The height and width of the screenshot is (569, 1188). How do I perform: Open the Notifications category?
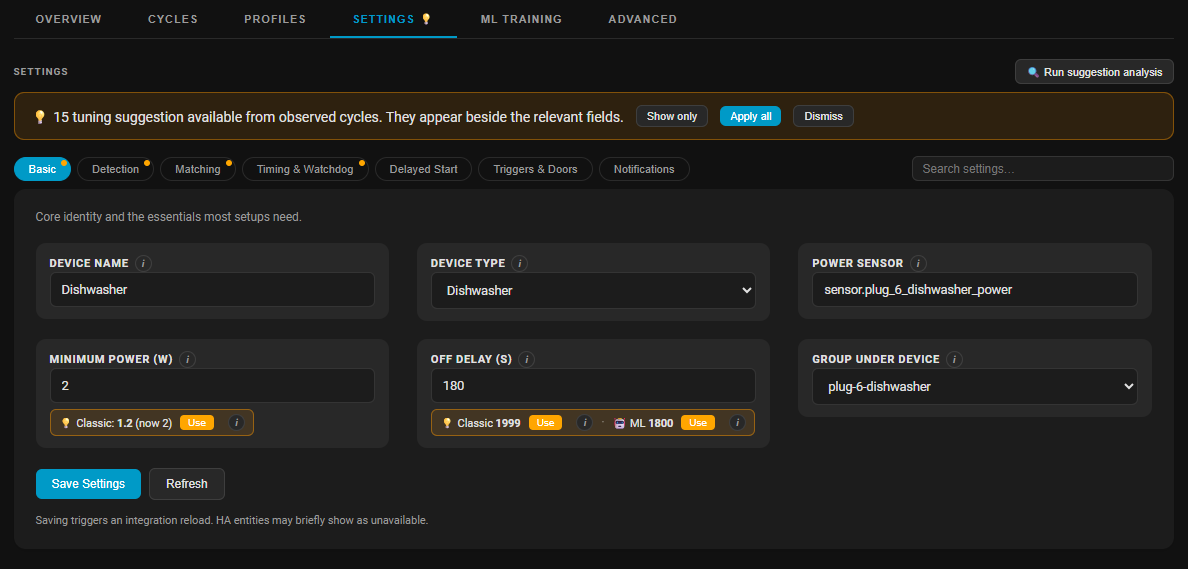tap(644, 169)
